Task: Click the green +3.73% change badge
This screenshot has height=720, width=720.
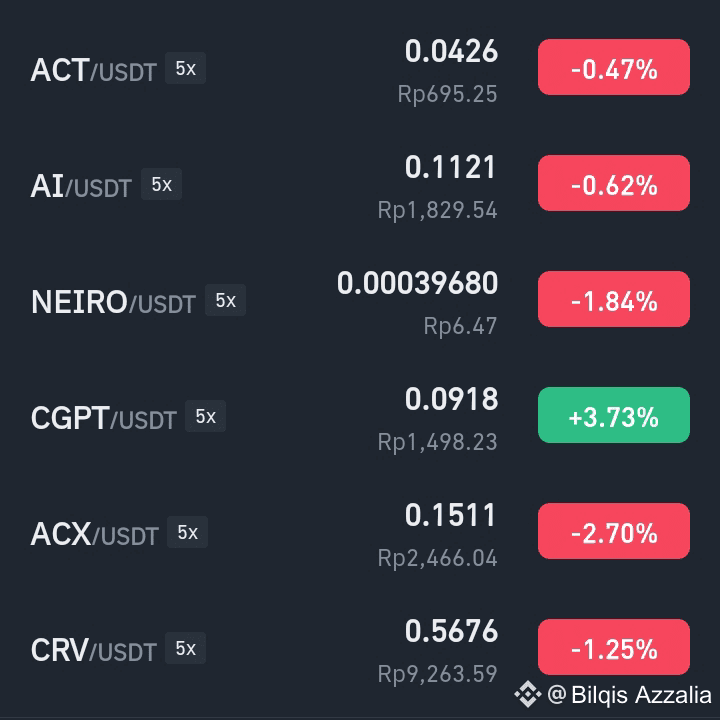Action: pyautogui.click(x=613, y=415)
